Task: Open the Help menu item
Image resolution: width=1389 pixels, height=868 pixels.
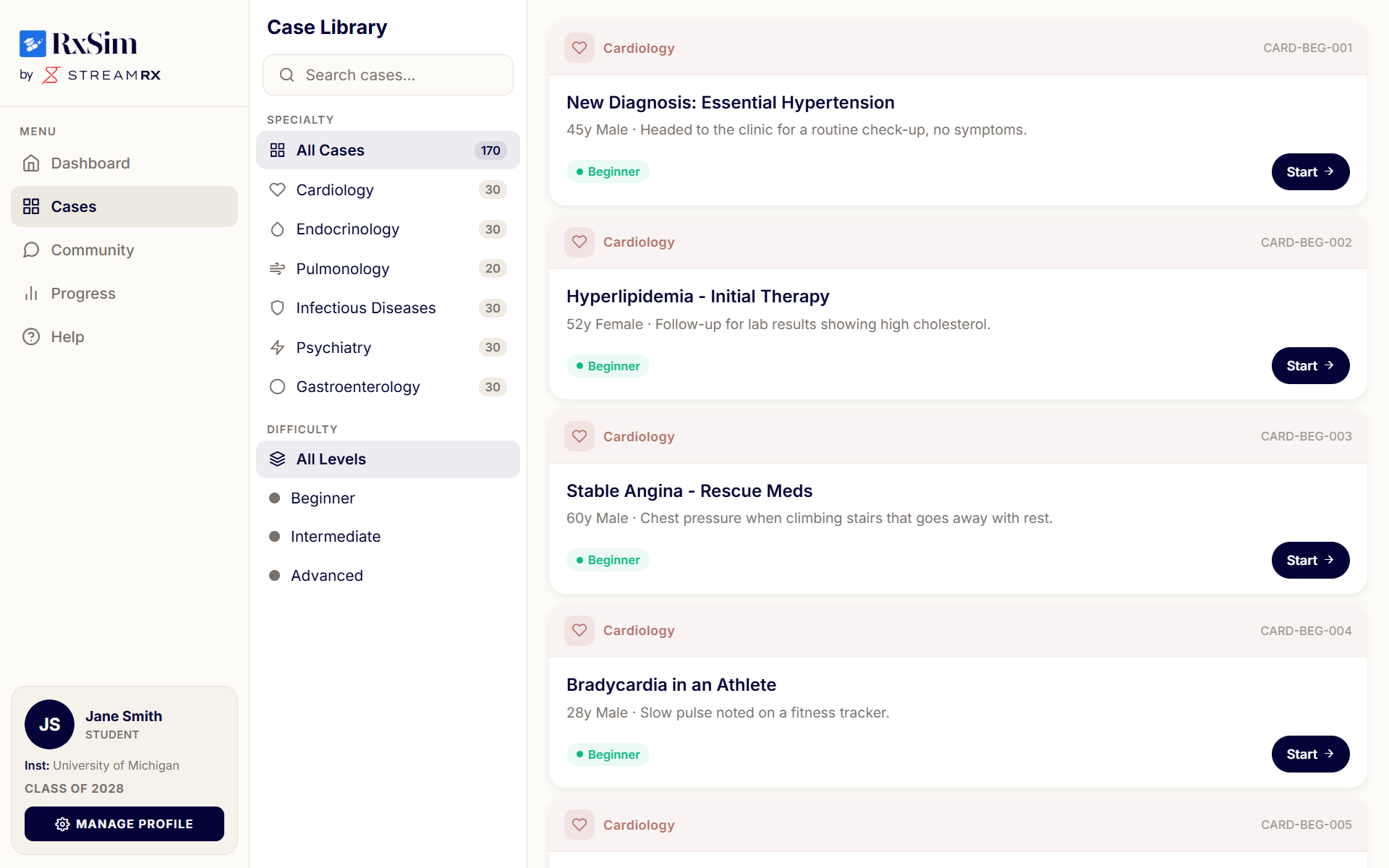Action: [124, 337]
